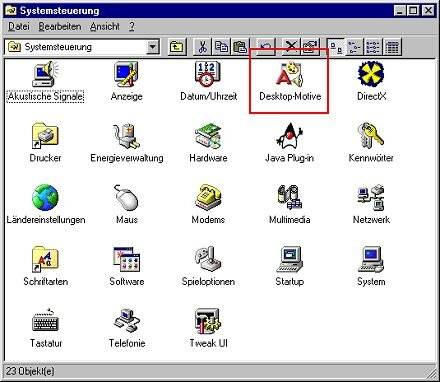Select the Datum/Uhrzeit icon
The image size is (440, 382).
(x=208, y=74)
